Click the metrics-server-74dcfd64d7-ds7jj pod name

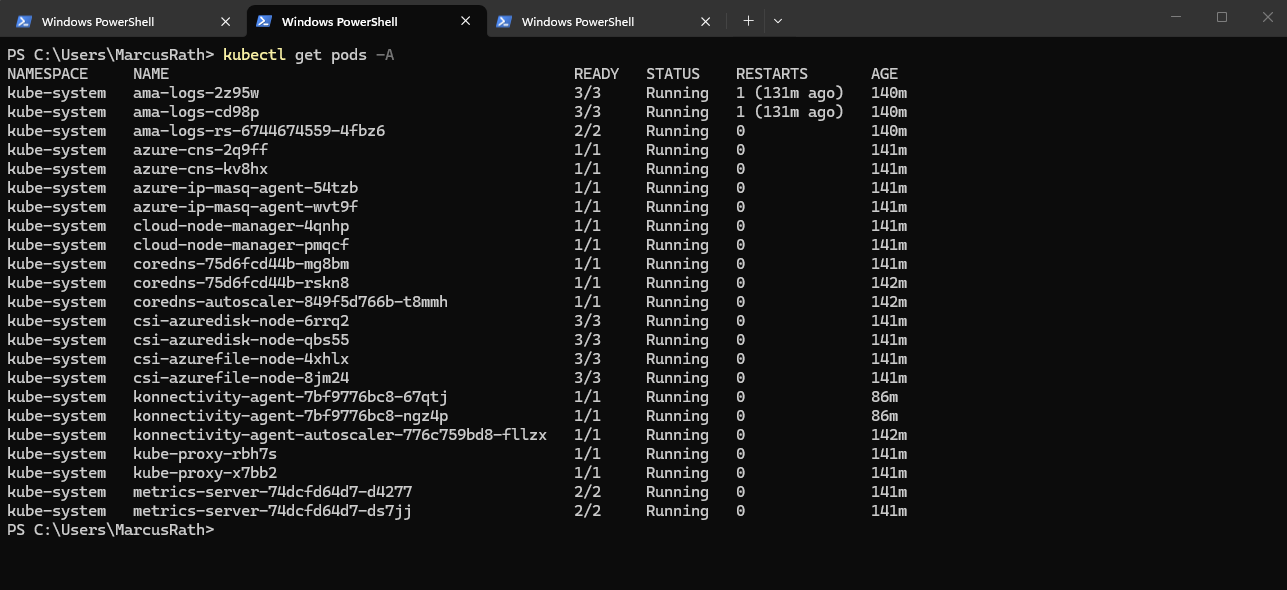(272, 511)
